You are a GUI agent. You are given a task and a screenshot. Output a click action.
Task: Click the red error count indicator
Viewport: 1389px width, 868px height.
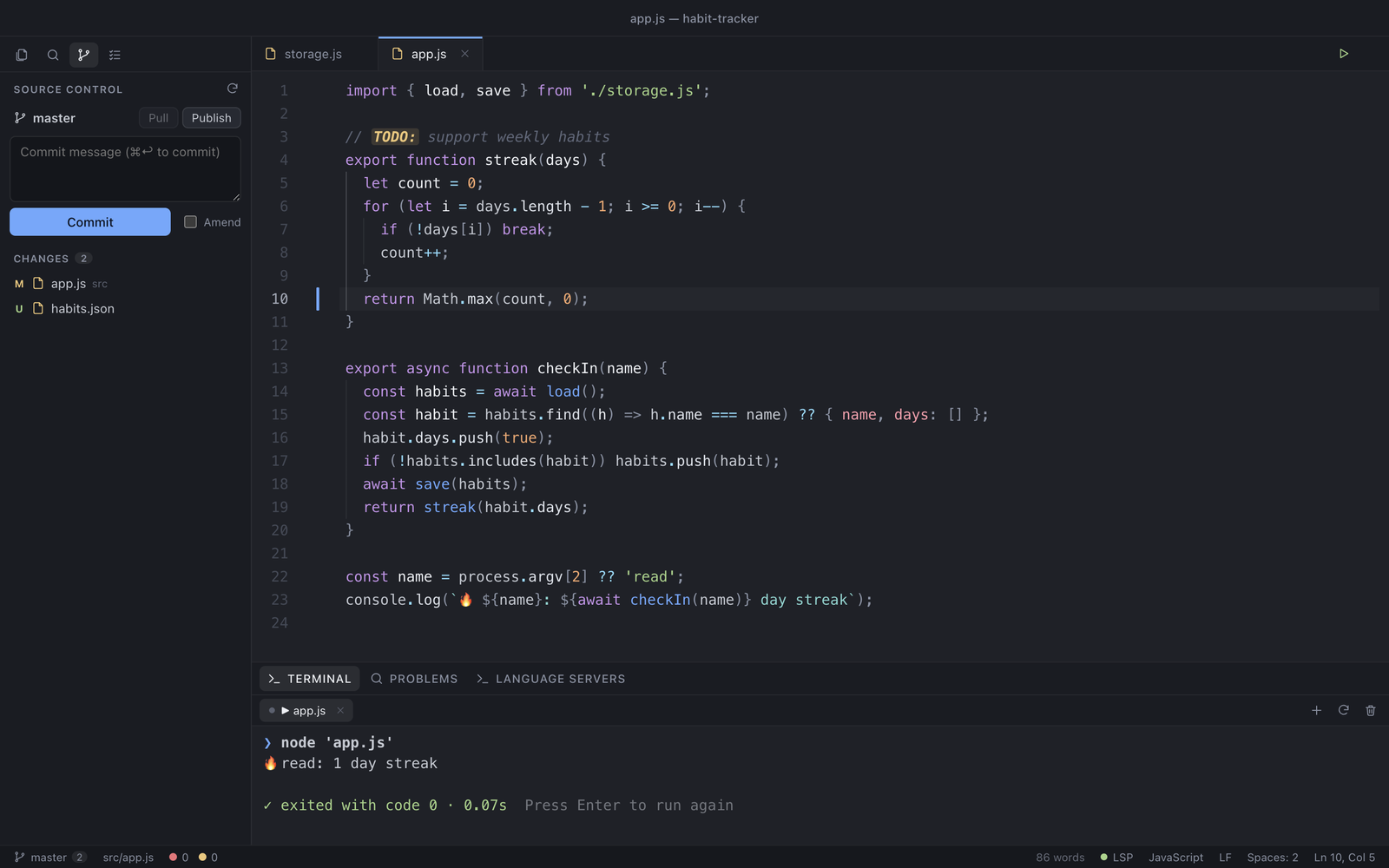tap(179, 857)
